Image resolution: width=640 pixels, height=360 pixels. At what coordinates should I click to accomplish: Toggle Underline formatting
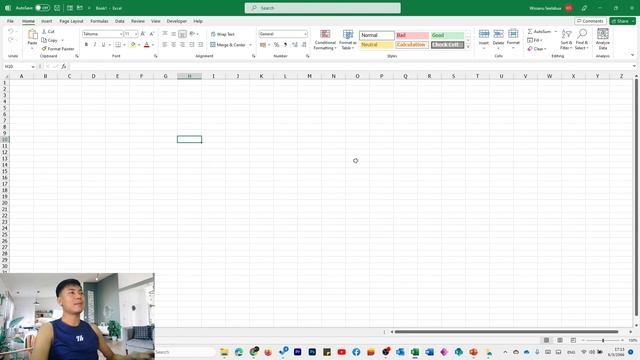[x=103, y=44]
